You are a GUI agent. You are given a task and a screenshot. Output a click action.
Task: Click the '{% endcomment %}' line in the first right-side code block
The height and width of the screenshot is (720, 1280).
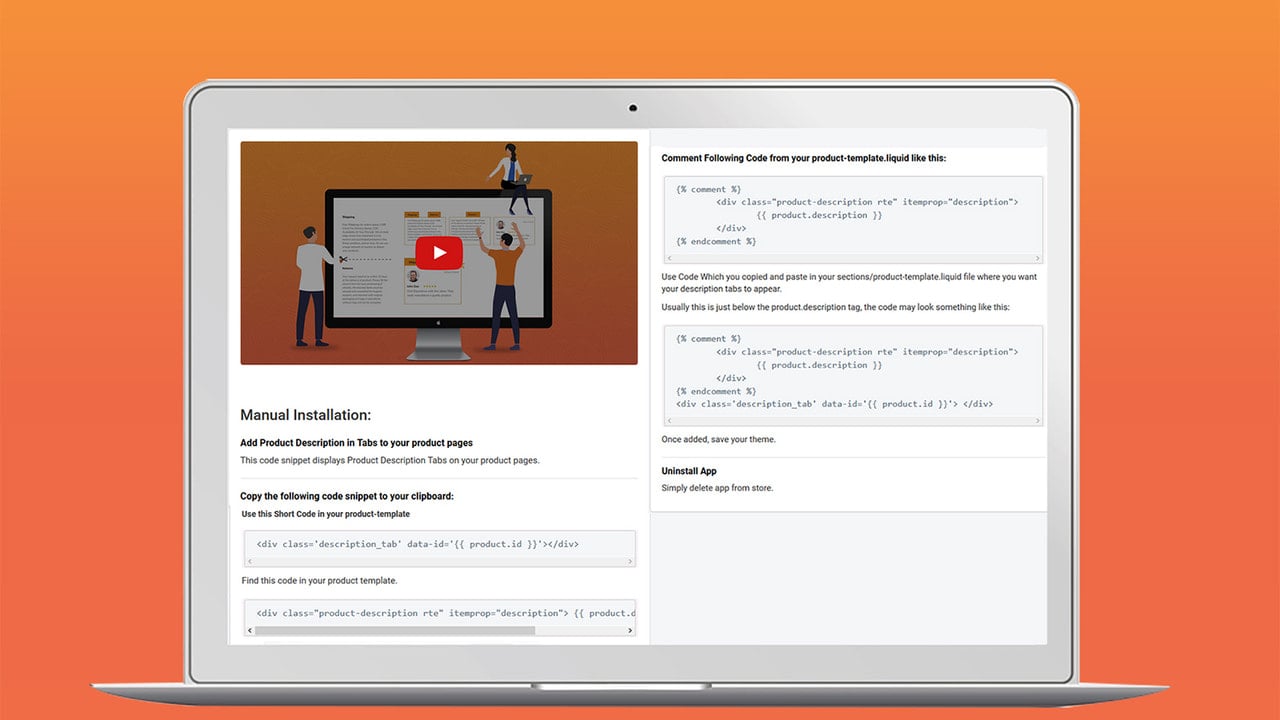click(x=716, y=241)
